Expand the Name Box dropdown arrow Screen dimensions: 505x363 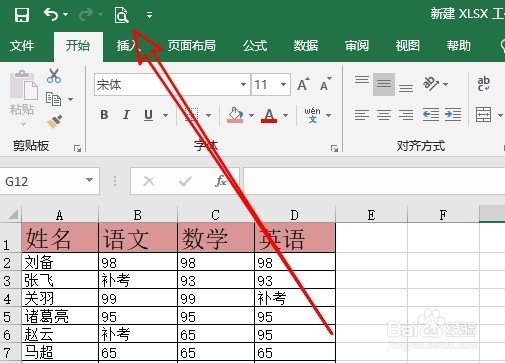[89, 180]
